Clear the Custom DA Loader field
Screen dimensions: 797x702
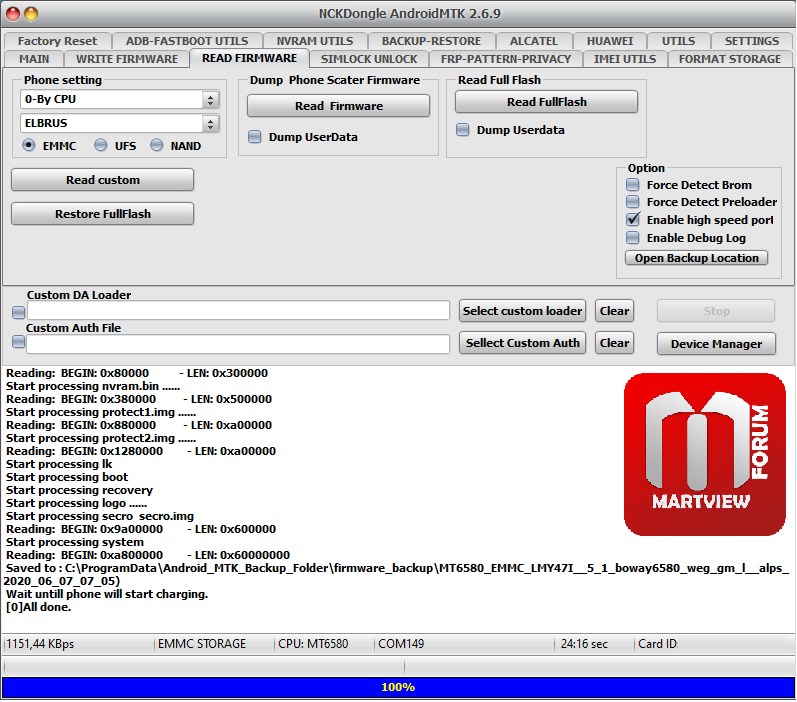(x=614, y=311)
